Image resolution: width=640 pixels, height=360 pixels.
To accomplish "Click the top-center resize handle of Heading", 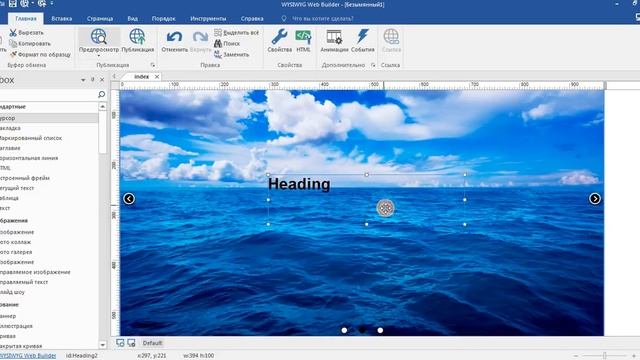I will (x=367, y=175).
